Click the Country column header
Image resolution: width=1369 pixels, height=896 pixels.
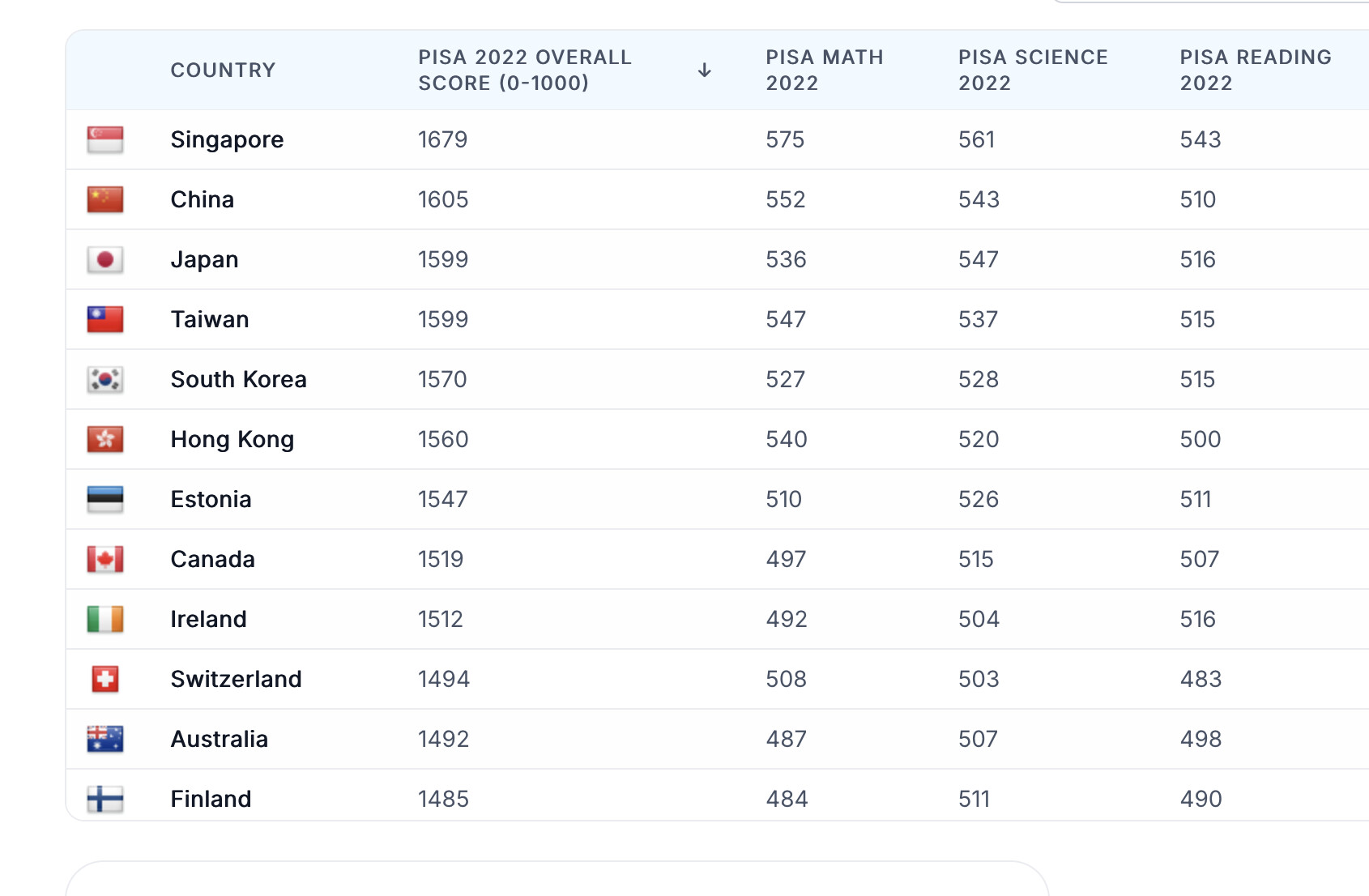coord(223,70)
